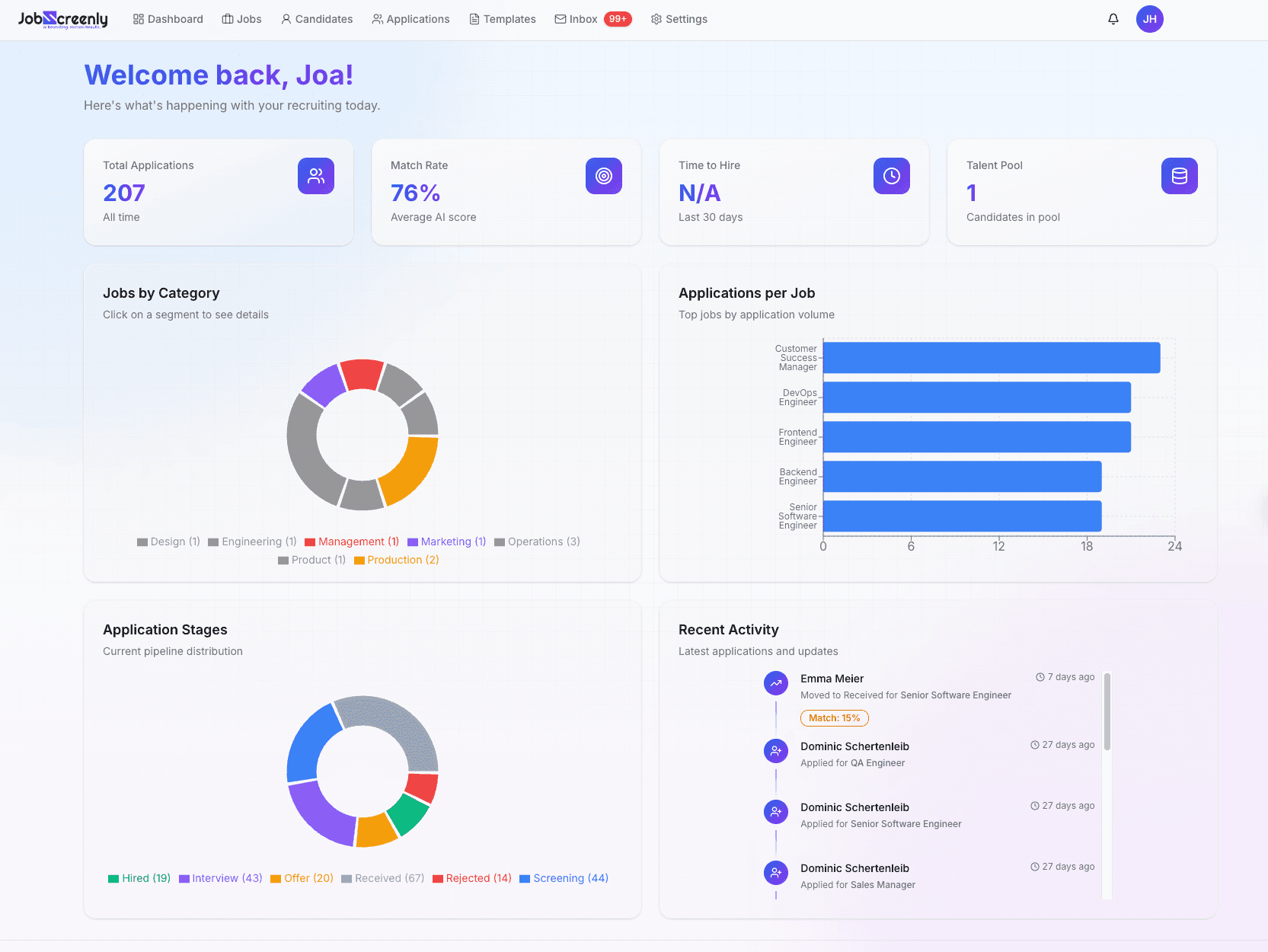Click the Total Applications people icon

[315, 176]
